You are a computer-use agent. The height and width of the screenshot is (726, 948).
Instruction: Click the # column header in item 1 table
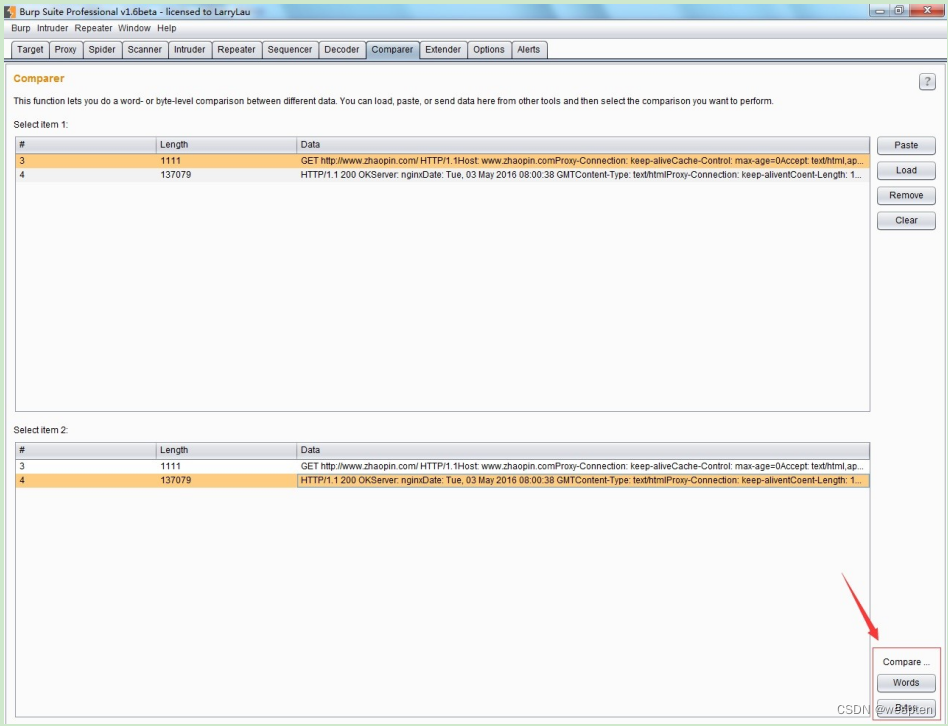[x=86, y=144]
